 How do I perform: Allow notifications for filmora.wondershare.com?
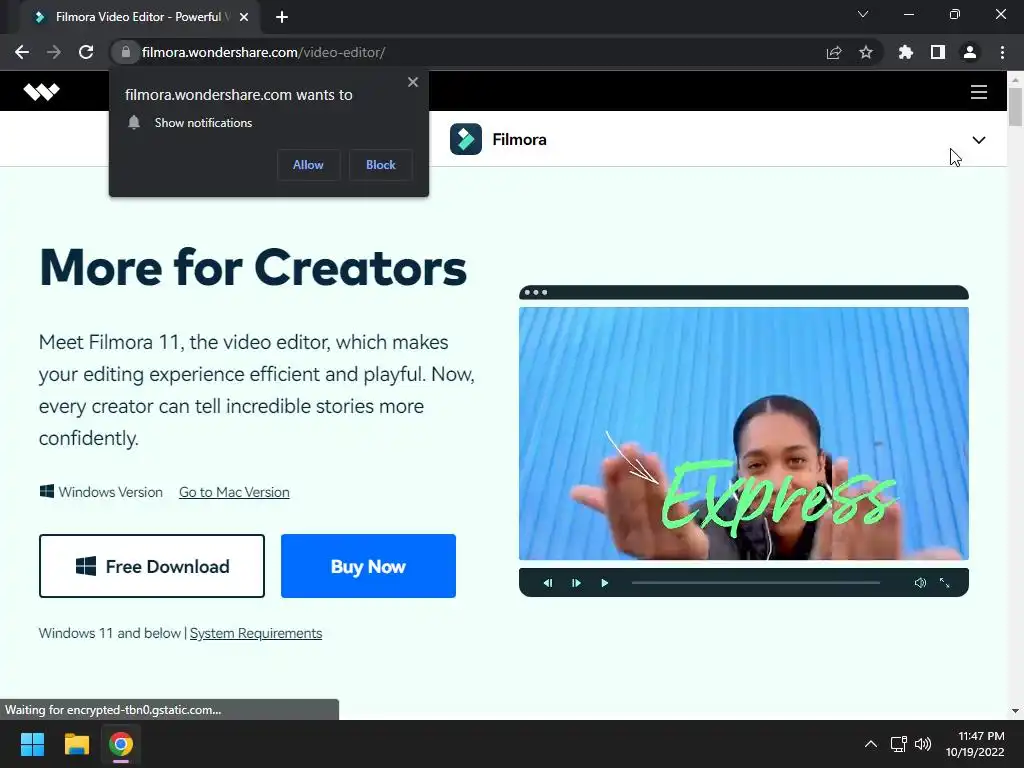click(x=308, y=165)
